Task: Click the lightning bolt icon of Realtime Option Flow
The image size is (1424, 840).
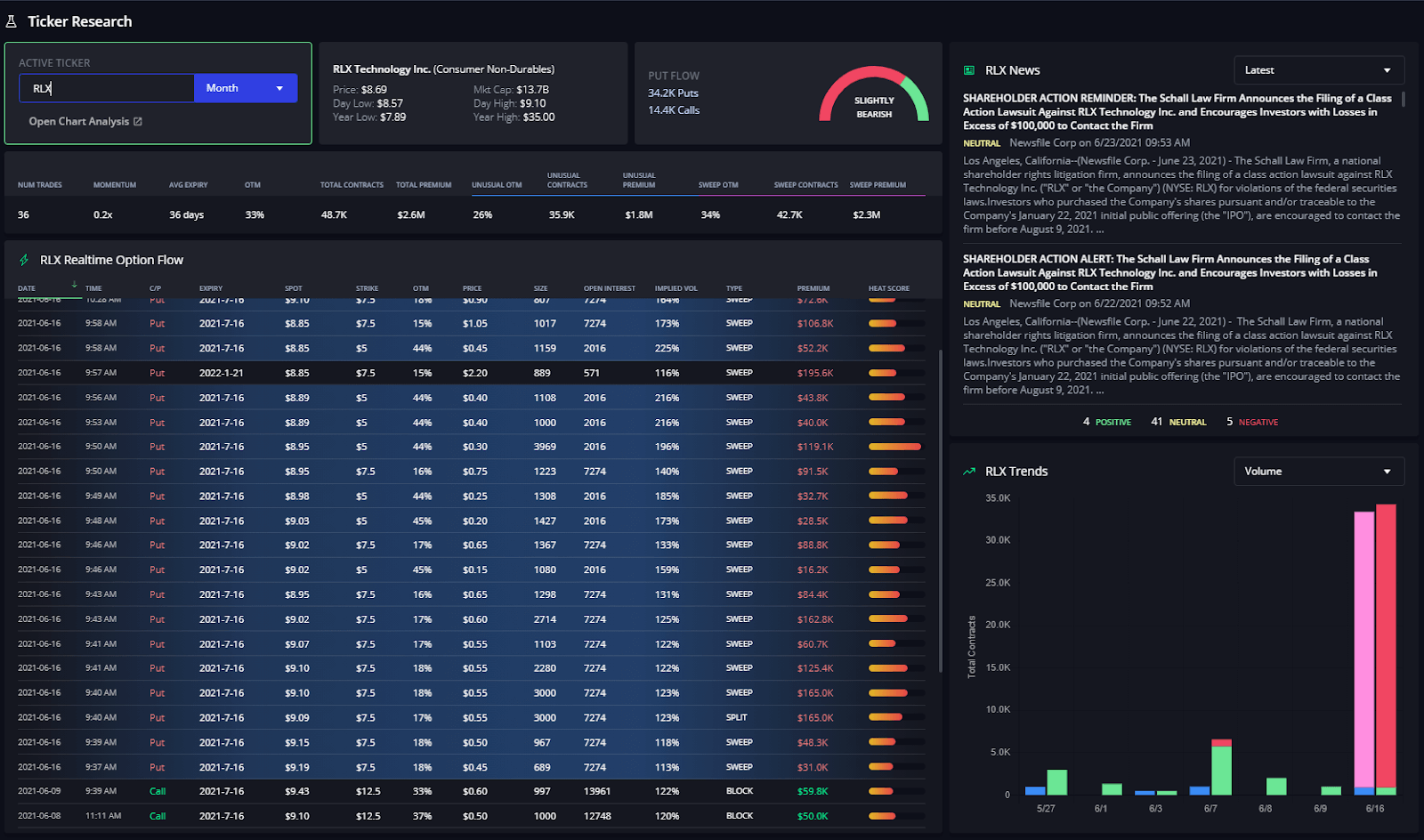Action: [24, 260]
